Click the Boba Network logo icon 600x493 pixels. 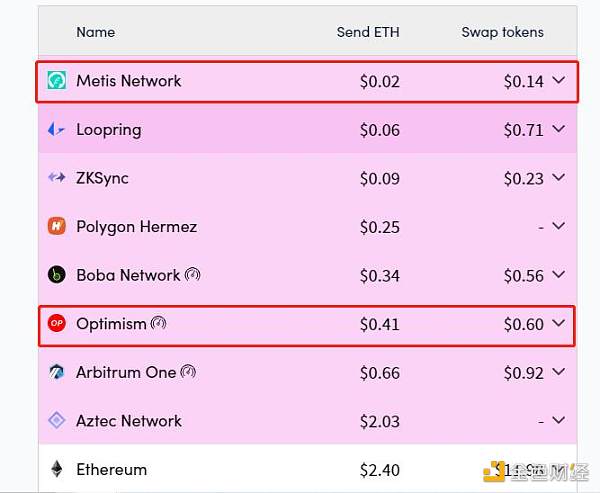pyautogui.click(x=57, y=275)
